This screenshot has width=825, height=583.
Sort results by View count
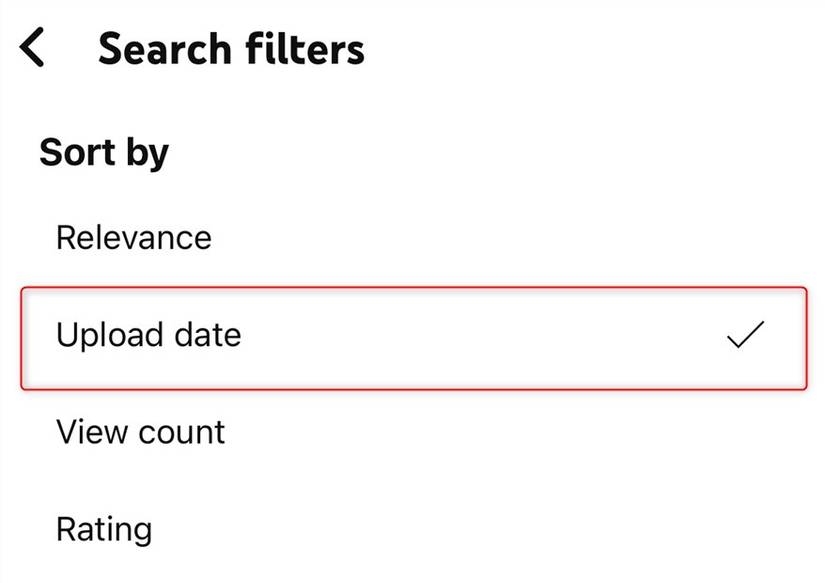[x=140, y=432]
